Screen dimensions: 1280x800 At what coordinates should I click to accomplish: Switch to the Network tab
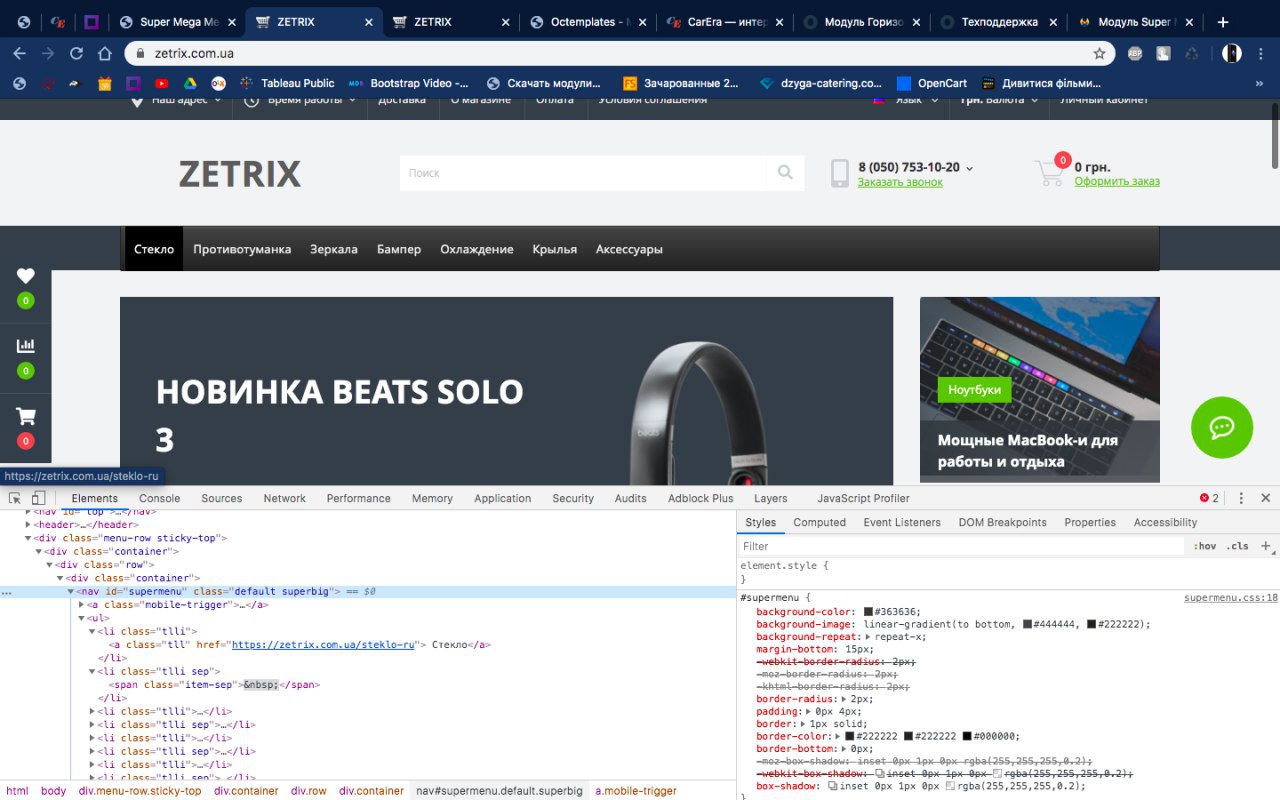285,498
